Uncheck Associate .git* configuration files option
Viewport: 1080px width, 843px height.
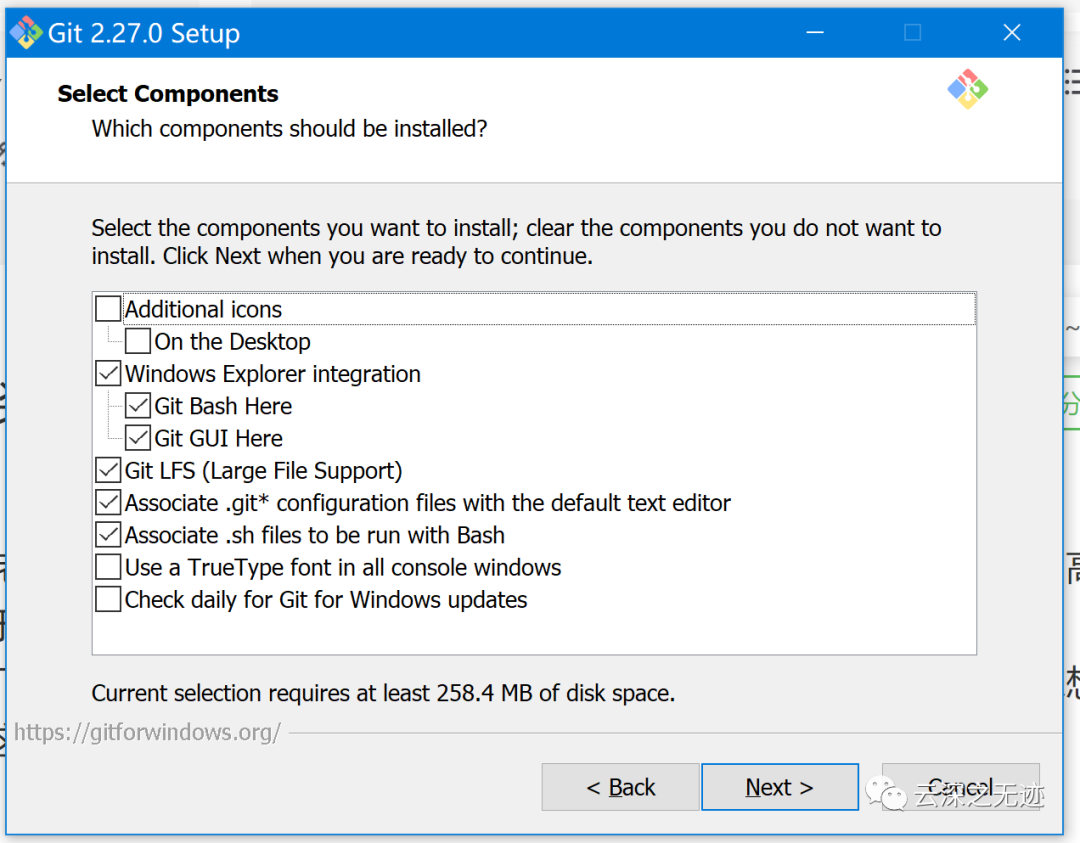click(x=108, y=503)
